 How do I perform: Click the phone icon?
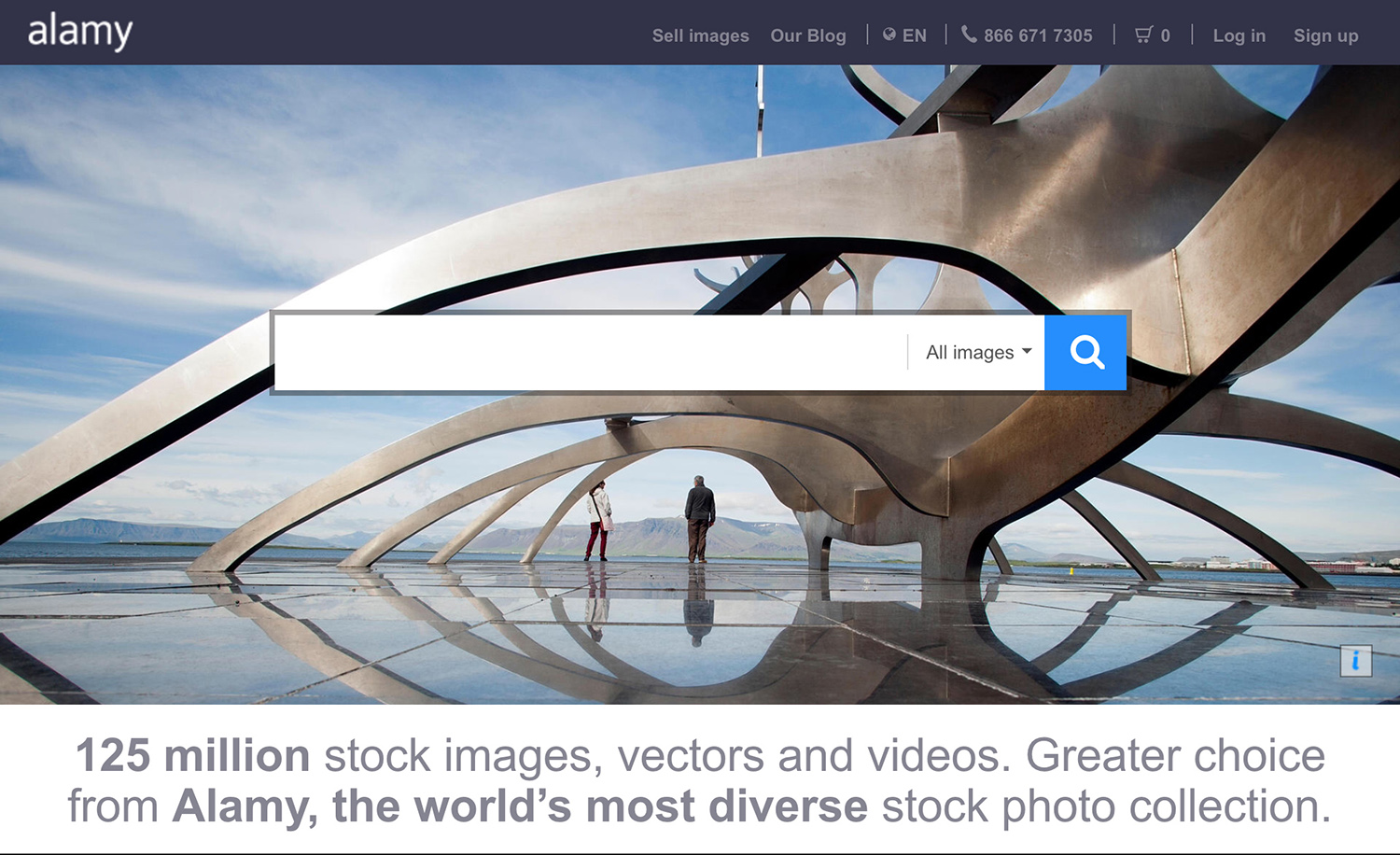[x=970, y=35]
